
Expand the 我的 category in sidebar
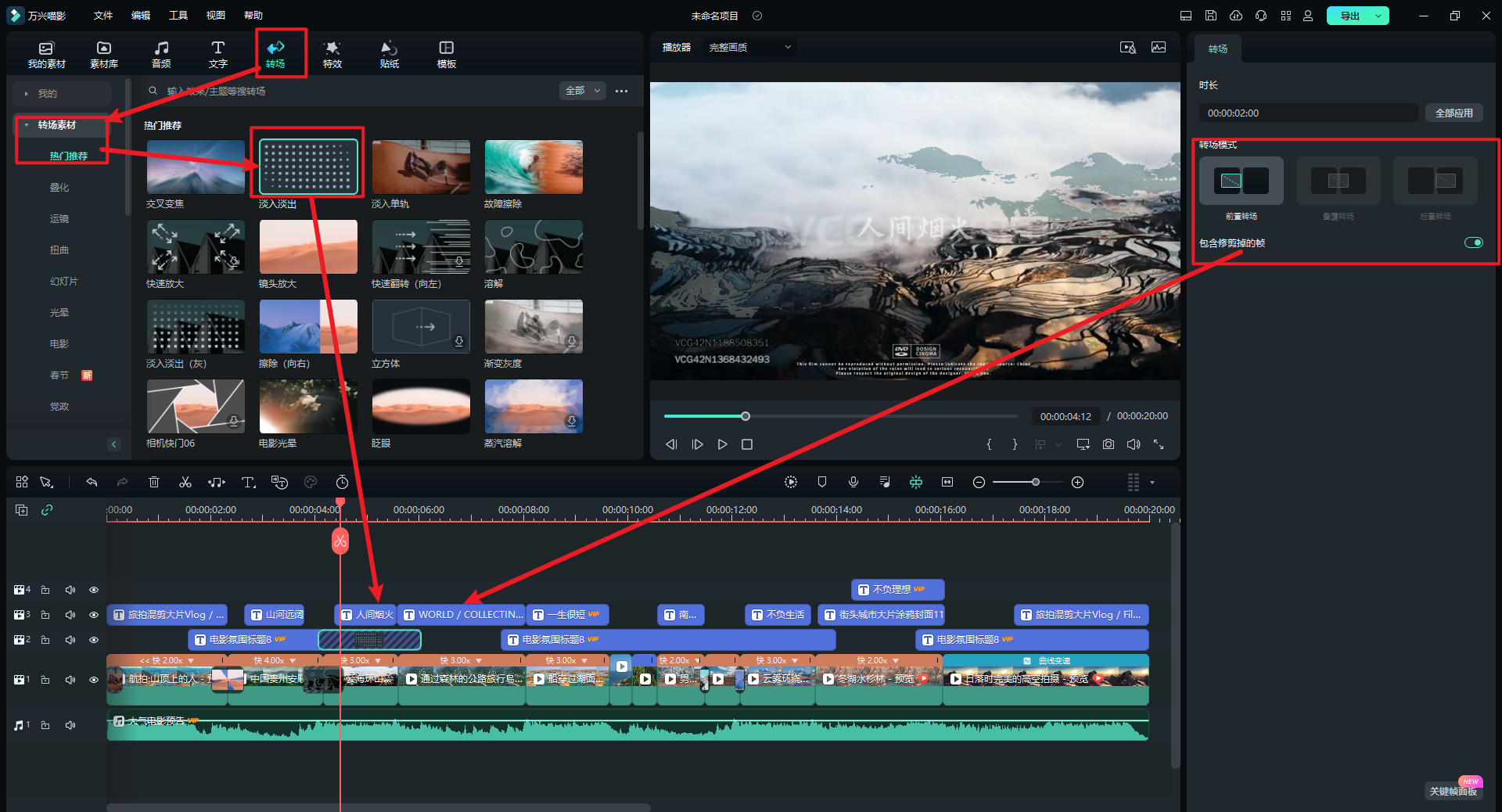click(47, 94)
